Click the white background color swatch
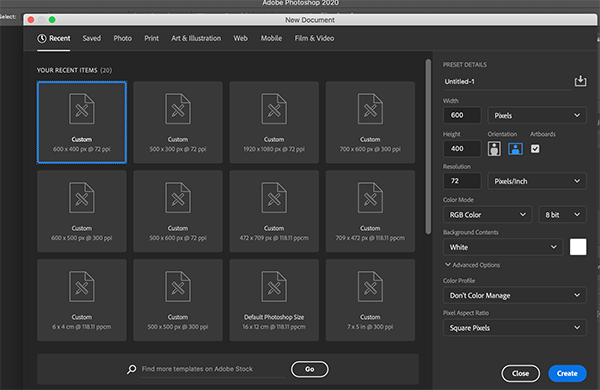 (x=578, y=247)
